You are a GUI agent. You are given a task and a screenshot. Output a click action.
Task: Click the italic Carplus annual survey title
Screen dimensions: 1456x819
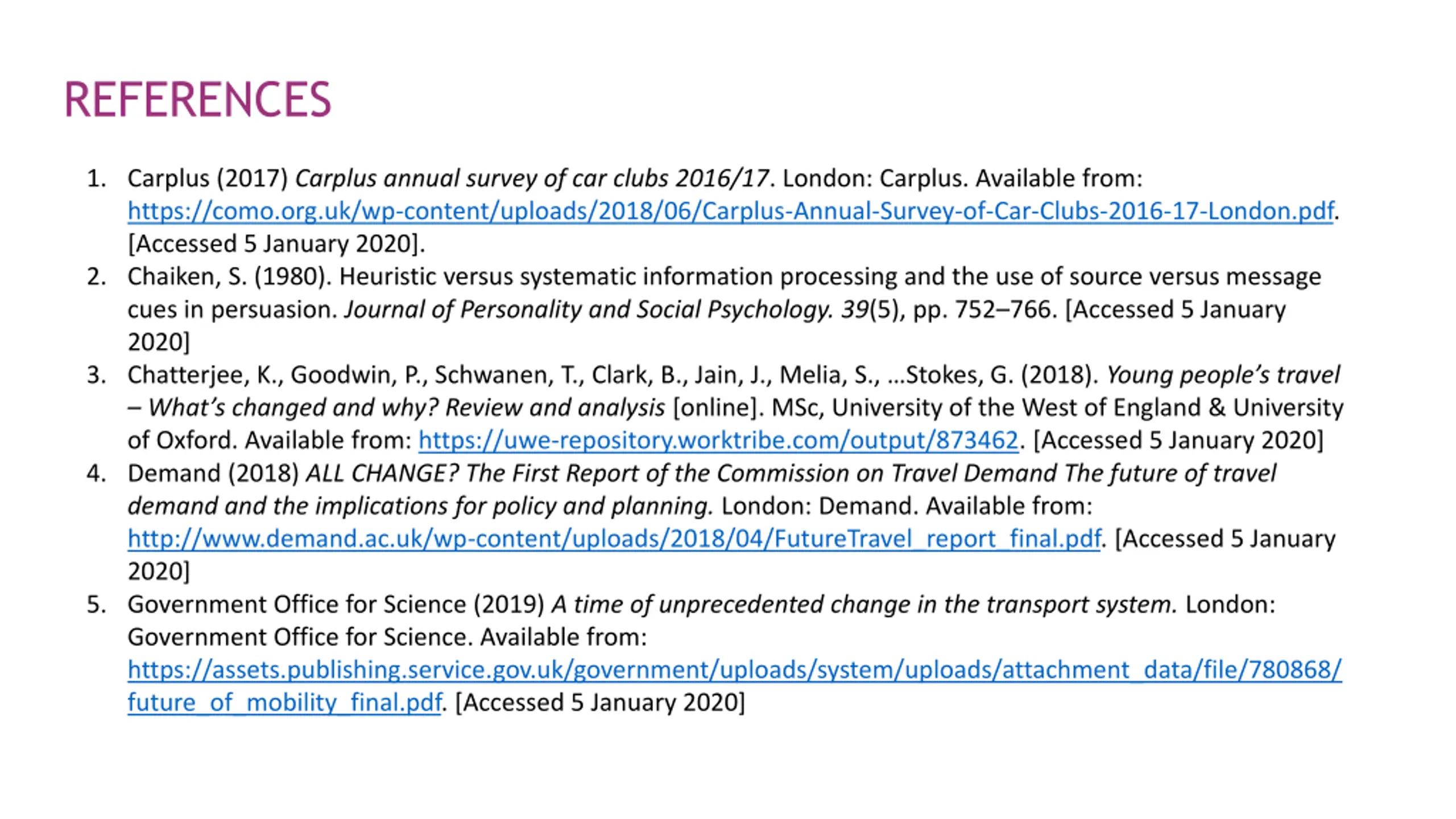(x=531, y=179)
